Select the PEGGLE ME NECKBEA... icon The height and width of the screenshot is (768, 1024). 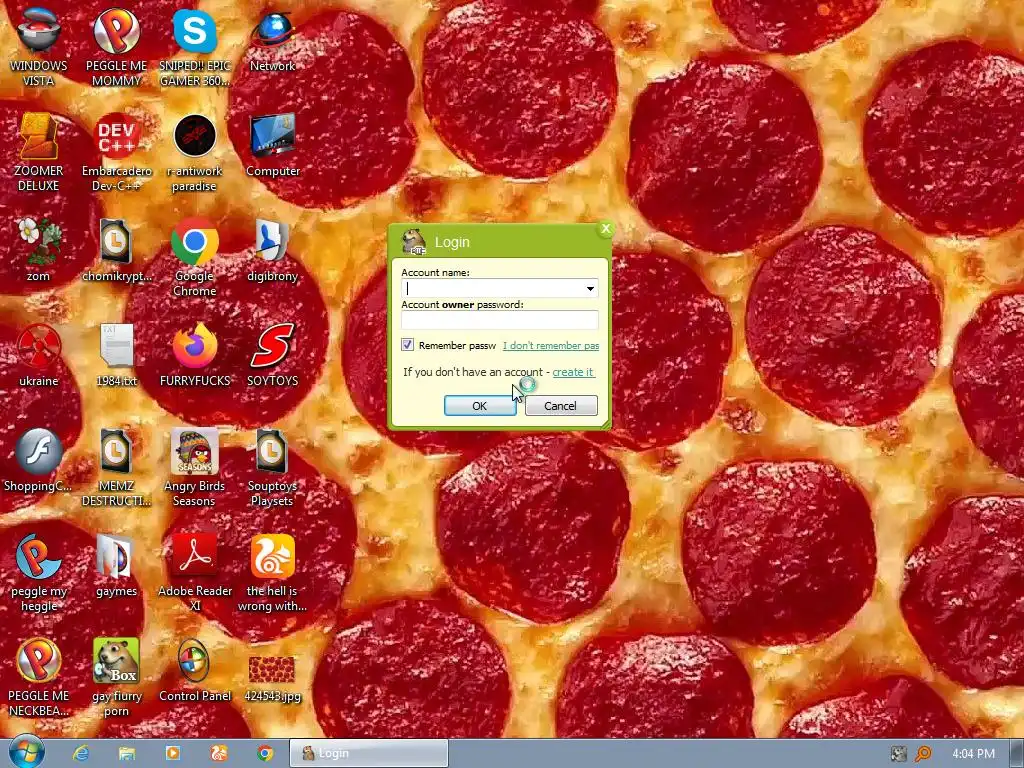38,677
